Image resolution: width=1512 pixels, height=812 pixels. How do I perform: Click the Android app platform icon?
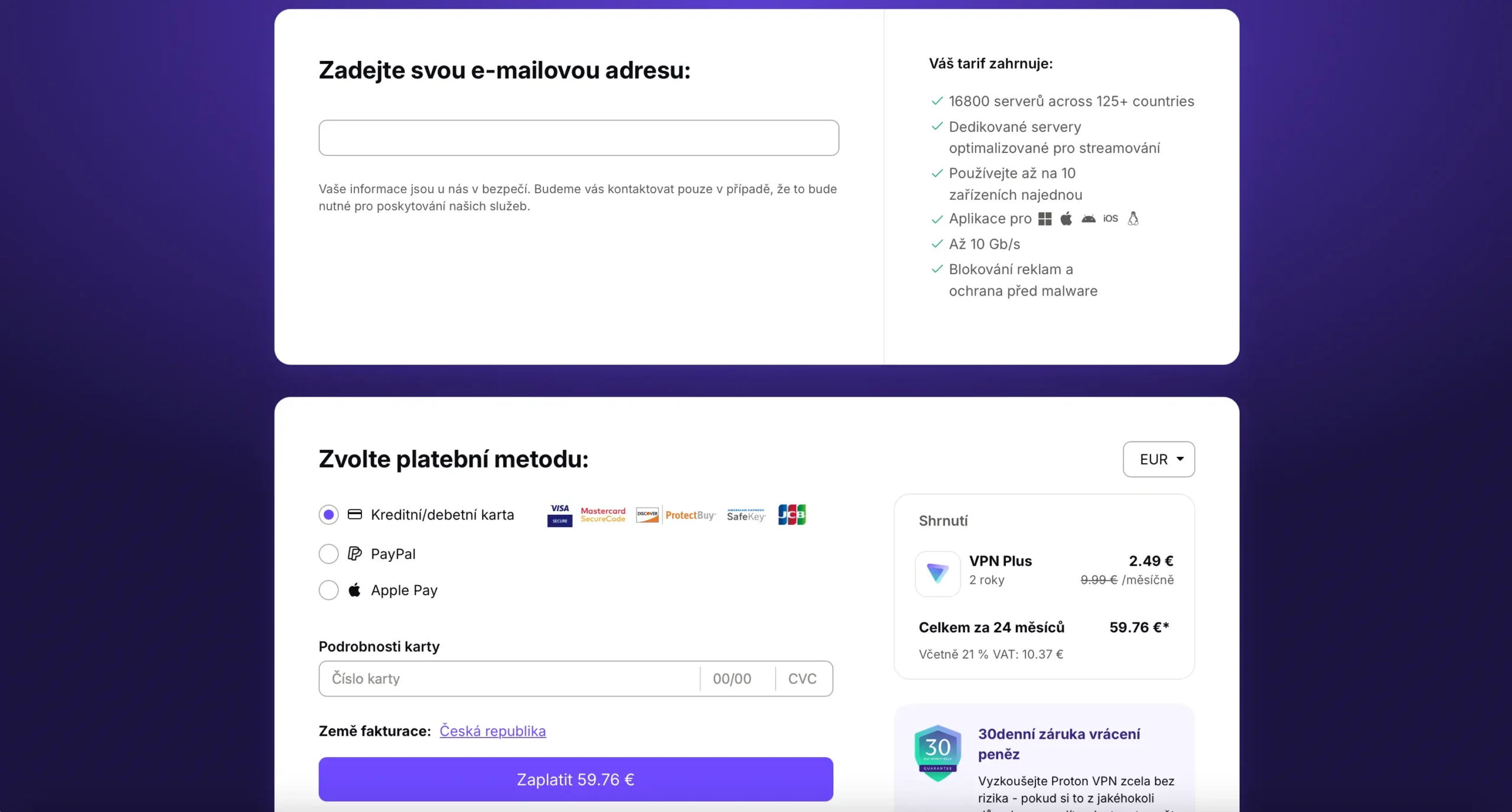click(x=1089, y=219)
